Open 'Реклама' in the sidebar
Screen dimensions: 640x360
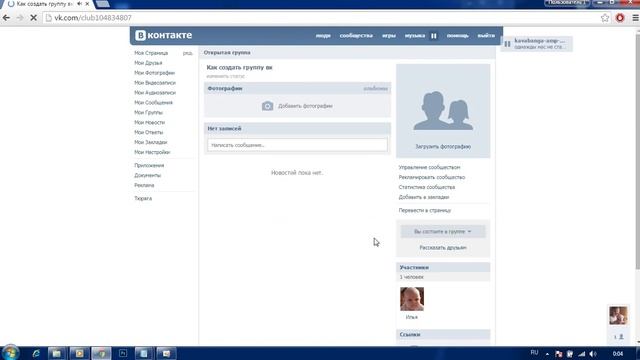144,185
